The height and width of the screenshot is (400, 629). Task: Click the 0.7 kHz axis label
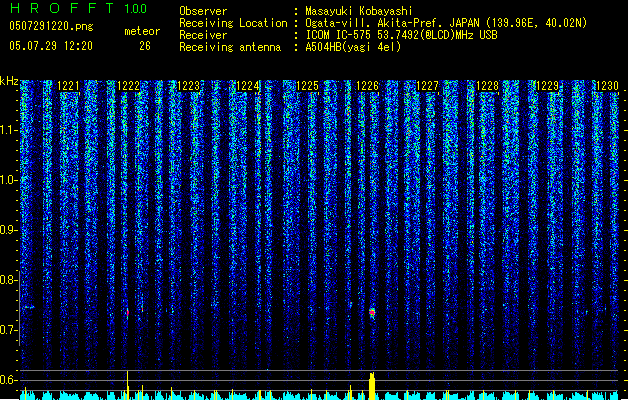pyautogui.click(x=8, y=330)
